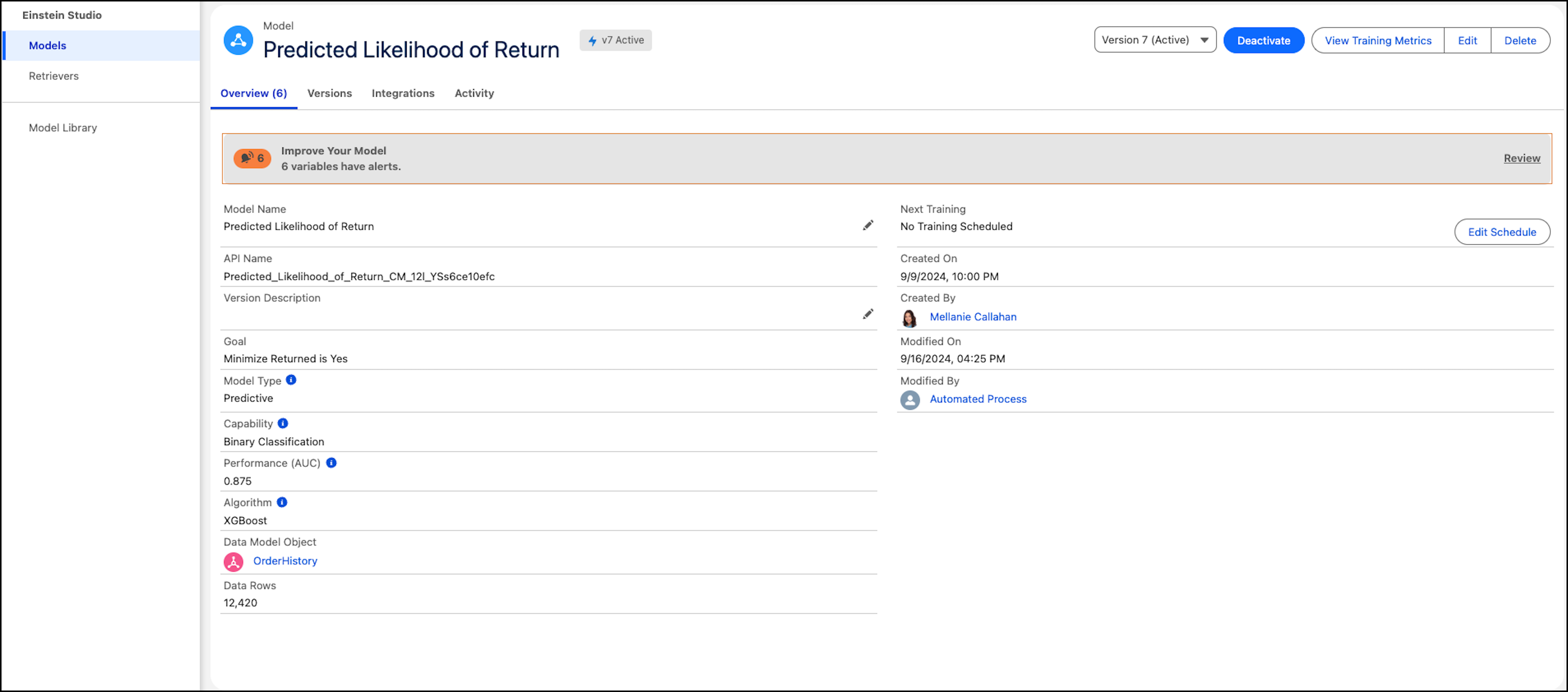The height and width of the screenshot is (692, 1568).
Task: Click the Edit Schedule button
Action: [x=1502, y=232]
